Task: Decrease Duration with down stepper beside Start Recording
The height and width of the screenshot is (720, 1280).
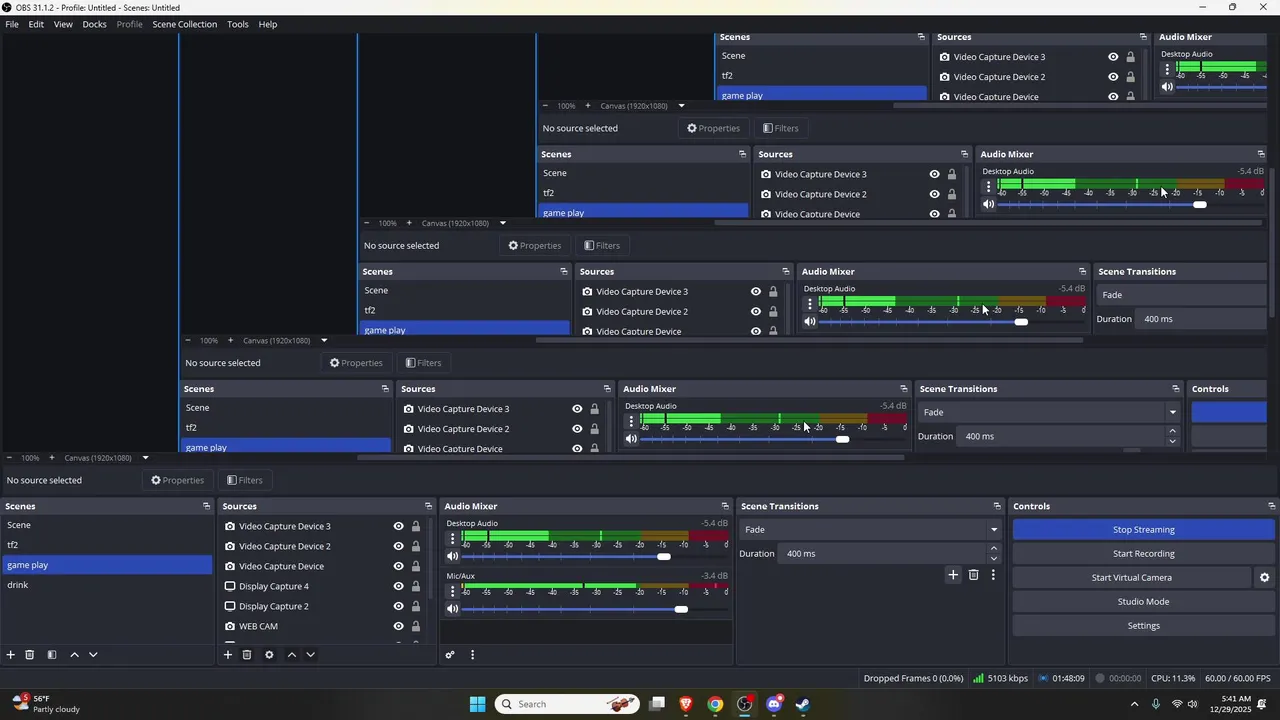Action: (993, 559)
